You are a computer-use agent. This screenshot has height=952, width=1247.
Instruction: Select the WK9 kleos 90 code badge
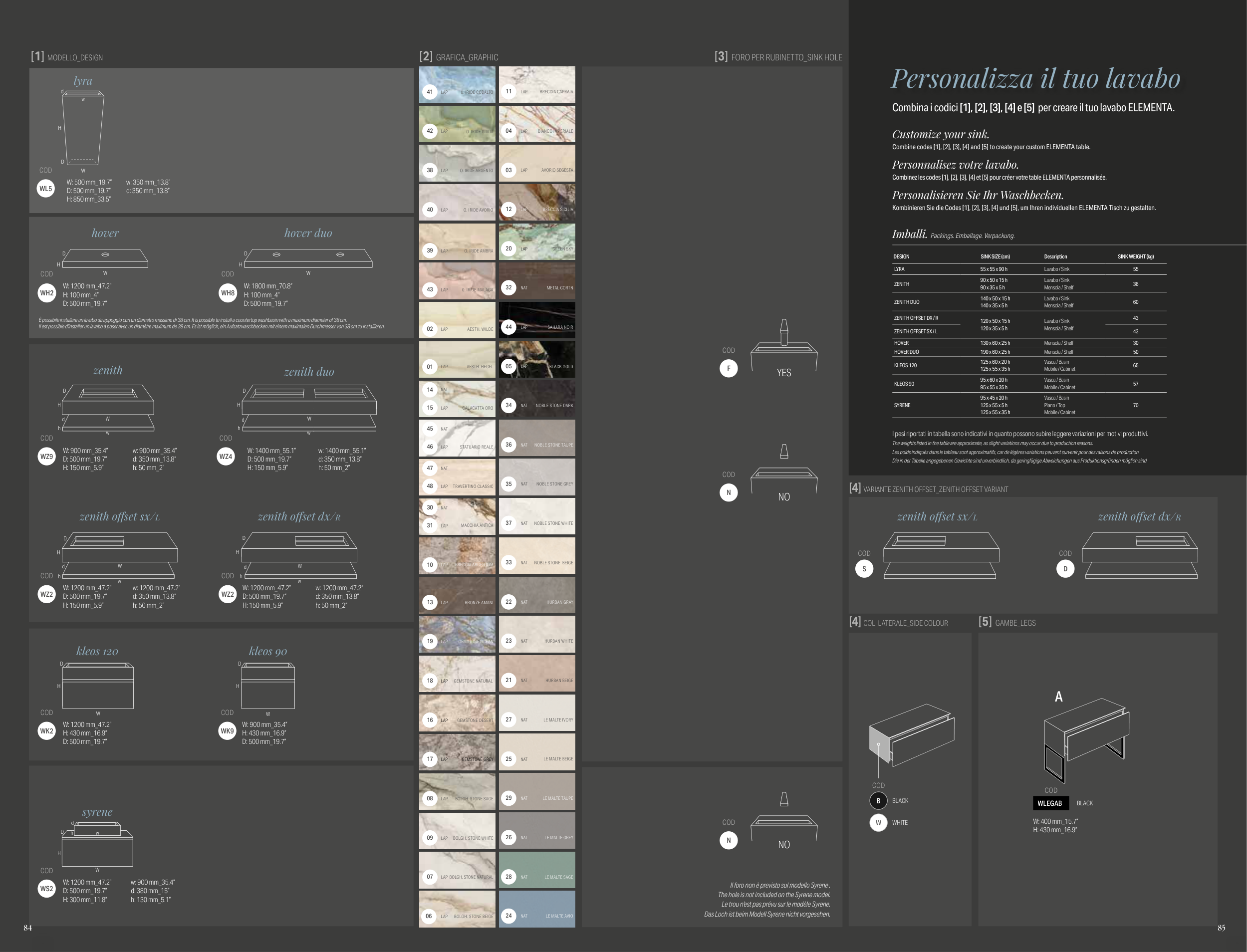tap(227, 731)
